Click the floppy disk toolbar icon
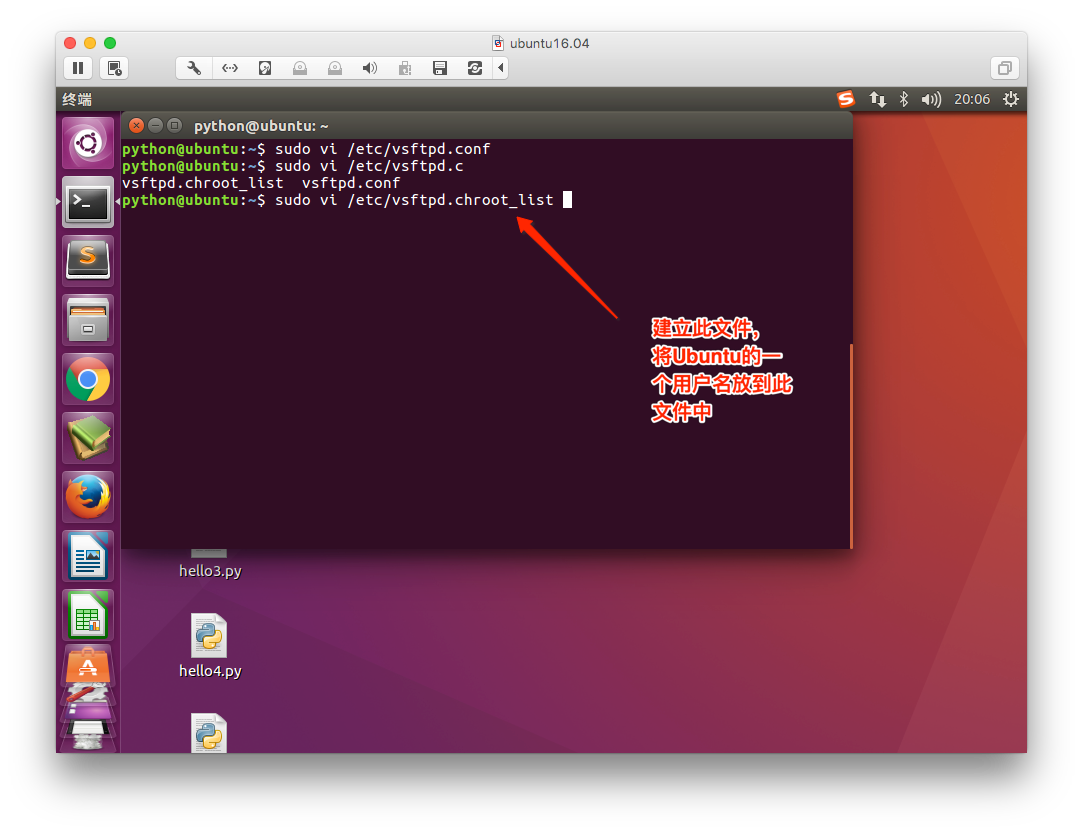This screenshot has width=1083, height=833. click(439, 68)
